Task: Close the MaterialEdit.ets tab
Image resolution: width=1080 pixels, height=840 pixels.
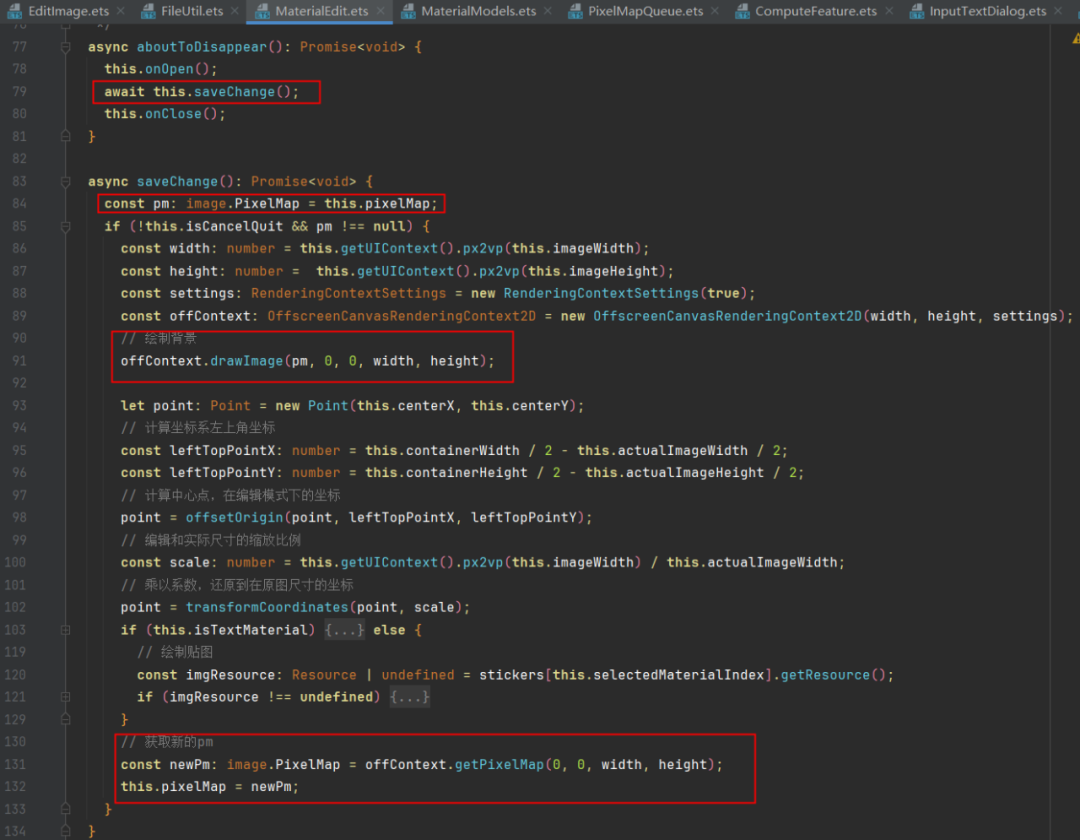Action: [383, 12]
